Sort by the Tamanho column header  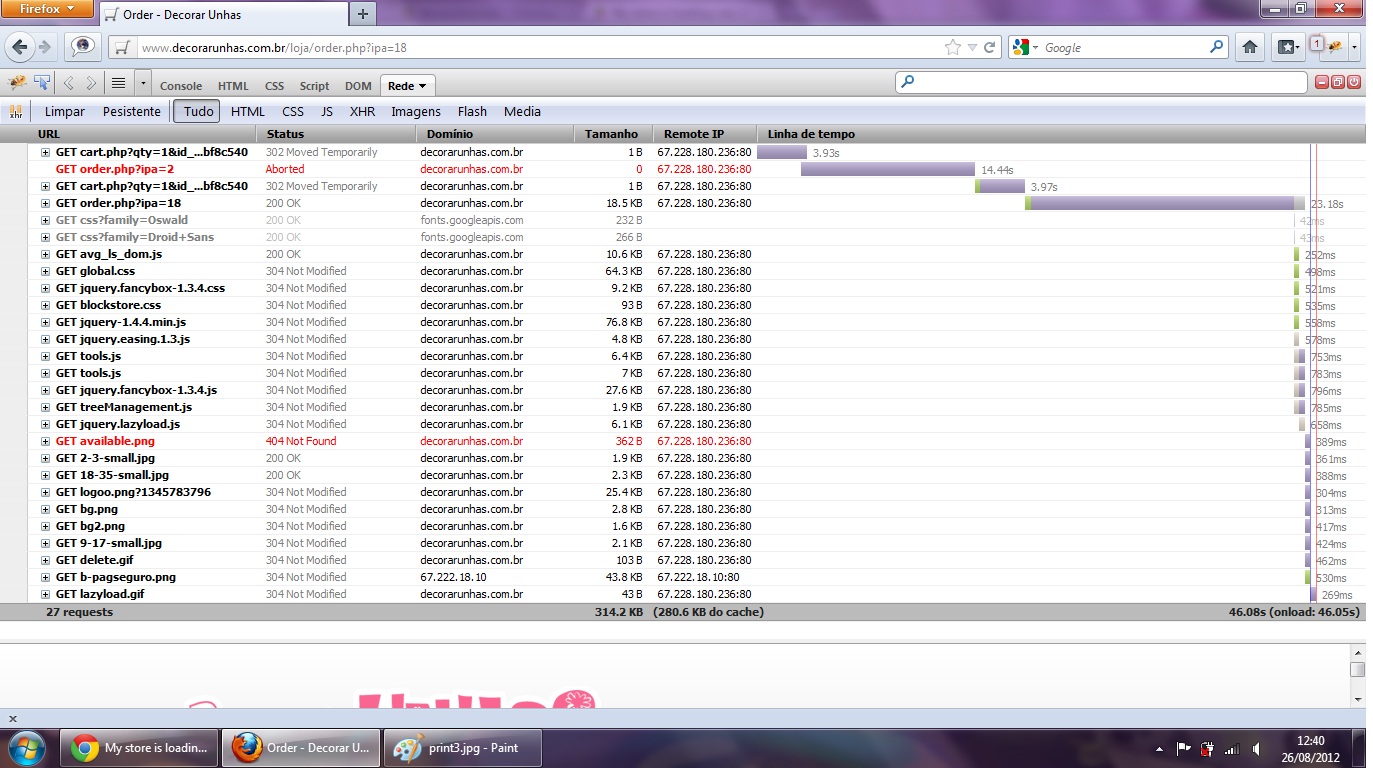point(613,134)
